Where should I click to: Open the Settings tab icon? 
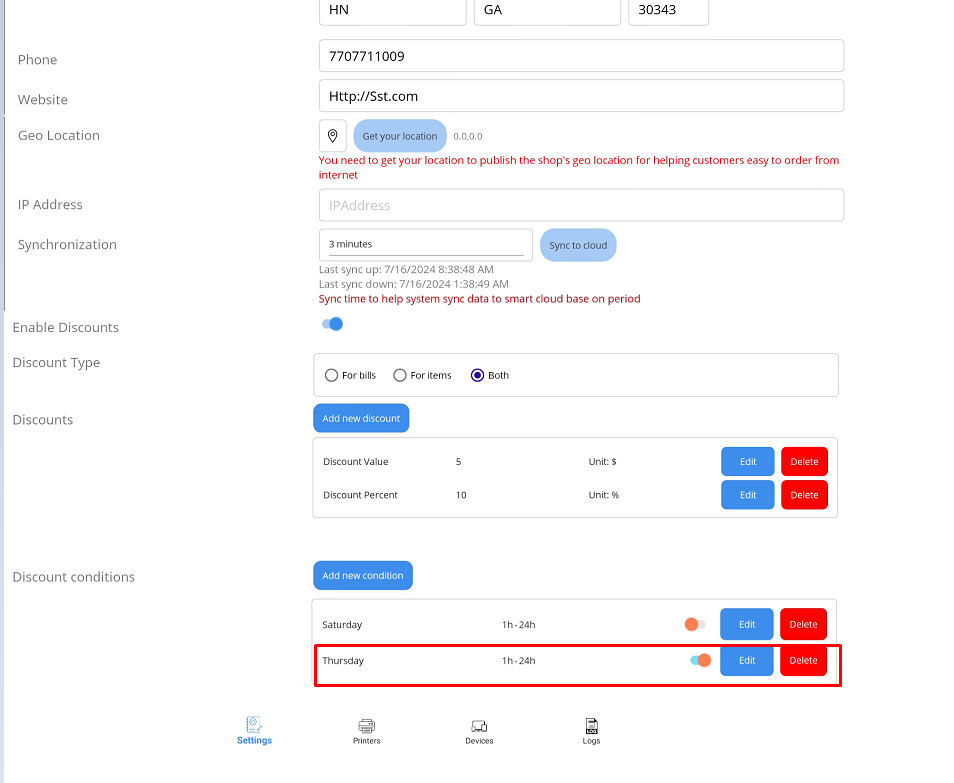coord(254,726)
